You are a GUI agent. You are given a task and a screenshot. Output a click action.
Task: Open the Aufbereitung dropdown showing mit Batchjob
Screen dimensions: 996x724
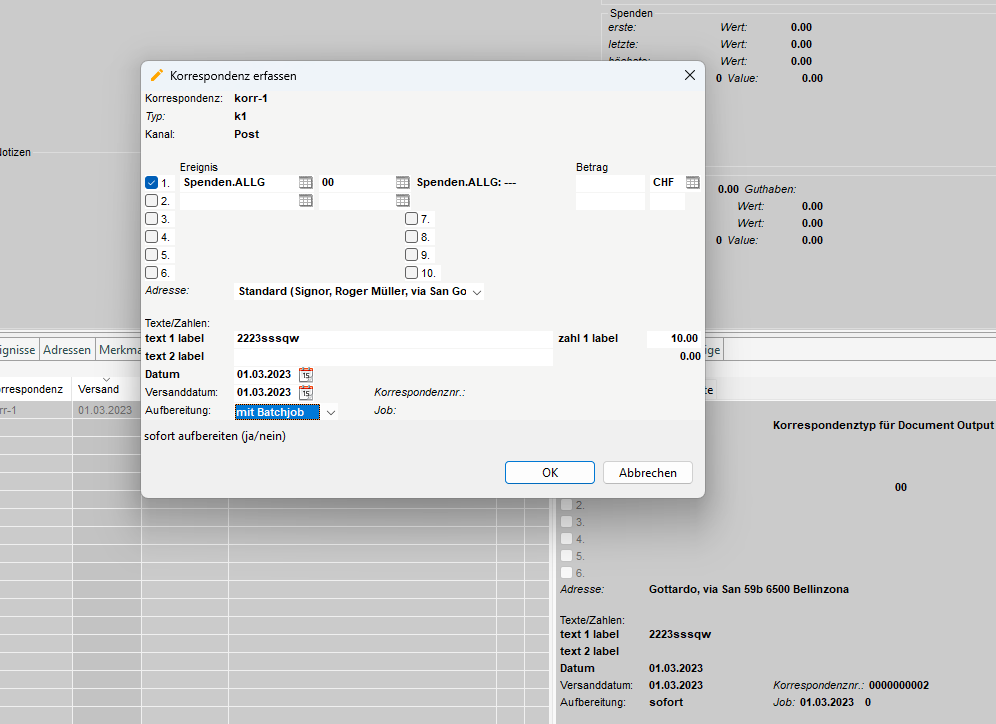tap(330, 411)
